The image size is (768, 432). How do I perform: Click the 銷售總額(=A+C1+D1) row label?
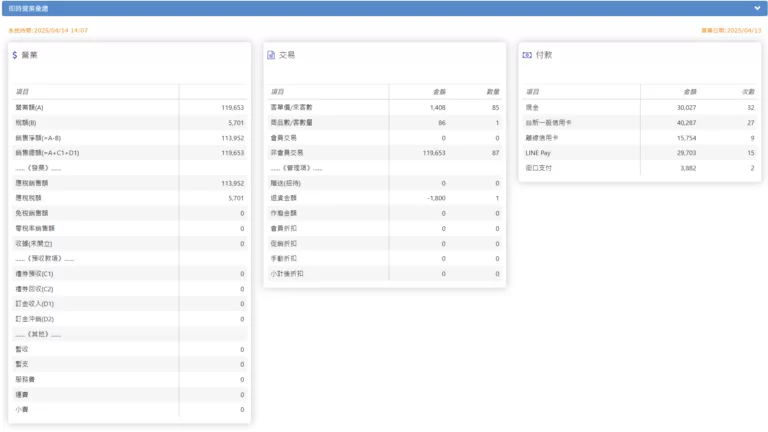click(47, 153)
